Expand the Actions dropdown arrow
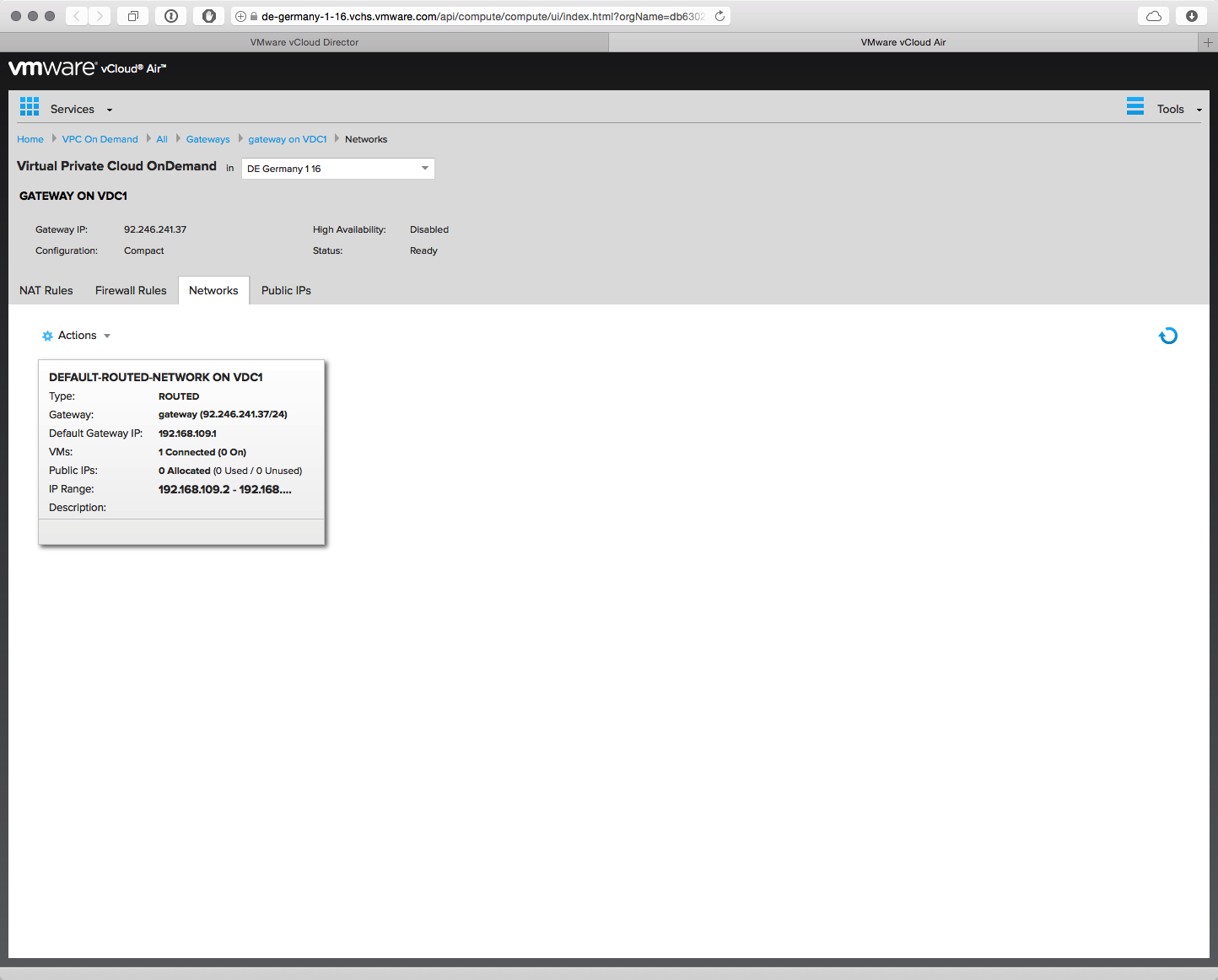Viewport: 1218px width, 980px height. click(107, 336)
